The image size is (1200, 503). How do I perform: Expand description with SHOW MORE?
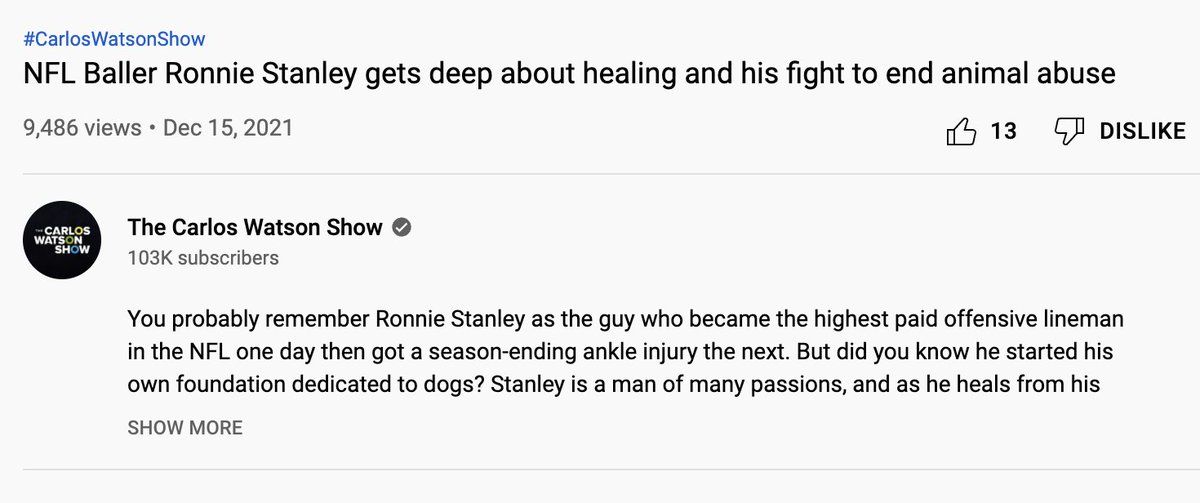[185, 428]
